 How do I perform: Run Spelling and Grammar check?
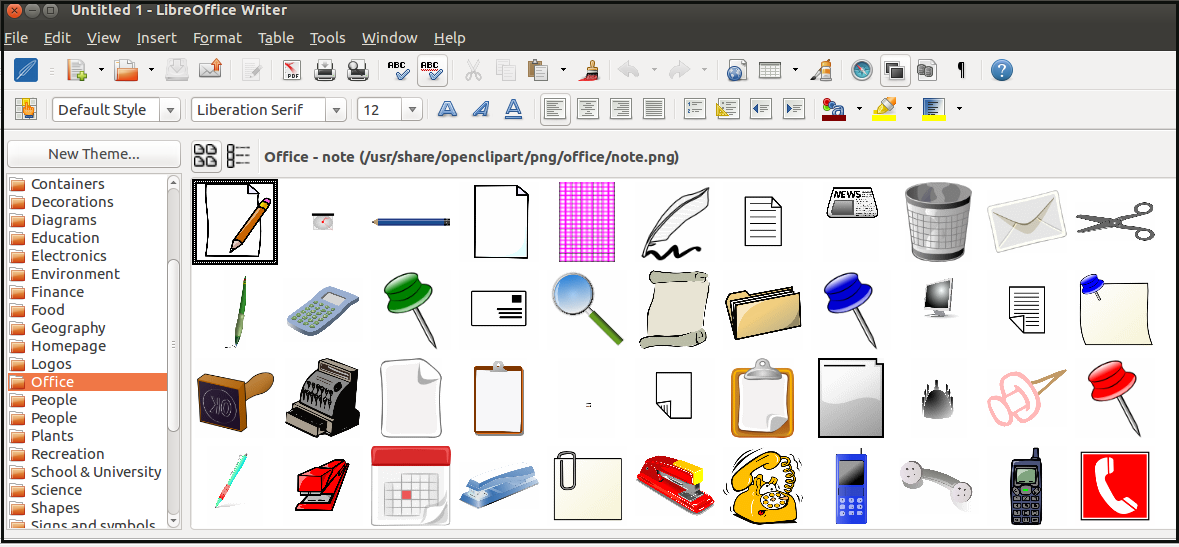tap(399, 71)
